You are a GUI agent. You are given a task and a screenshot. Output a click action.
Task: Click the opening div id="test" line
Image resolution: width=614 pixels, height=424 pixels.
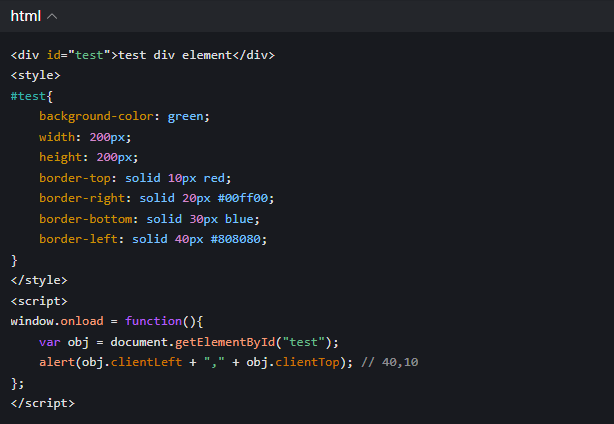coord(142,55)
